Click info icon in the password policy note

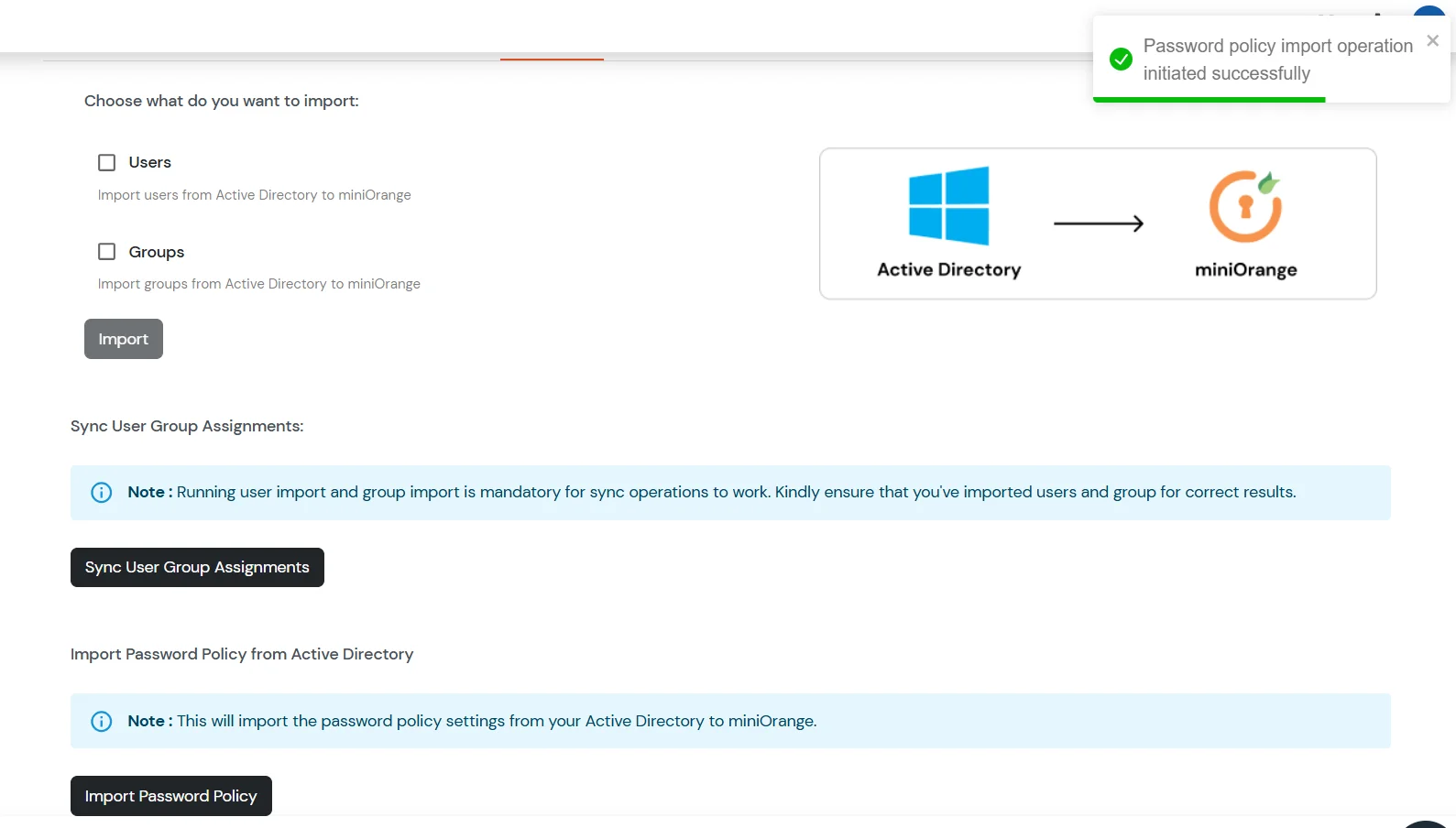(102, 722)
